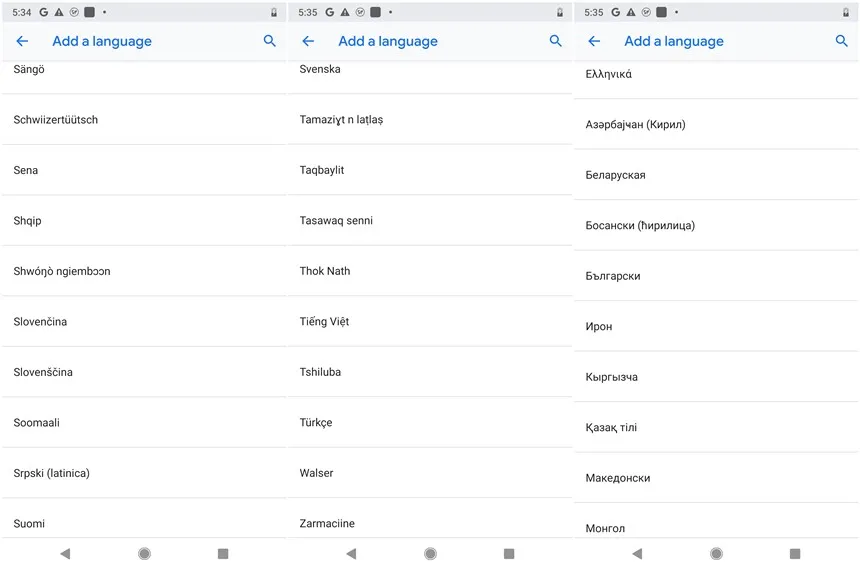Tap Android home button under Suomi screen
Image resolution: width=860 pixels, height=572 pixels.
point(144,554)
